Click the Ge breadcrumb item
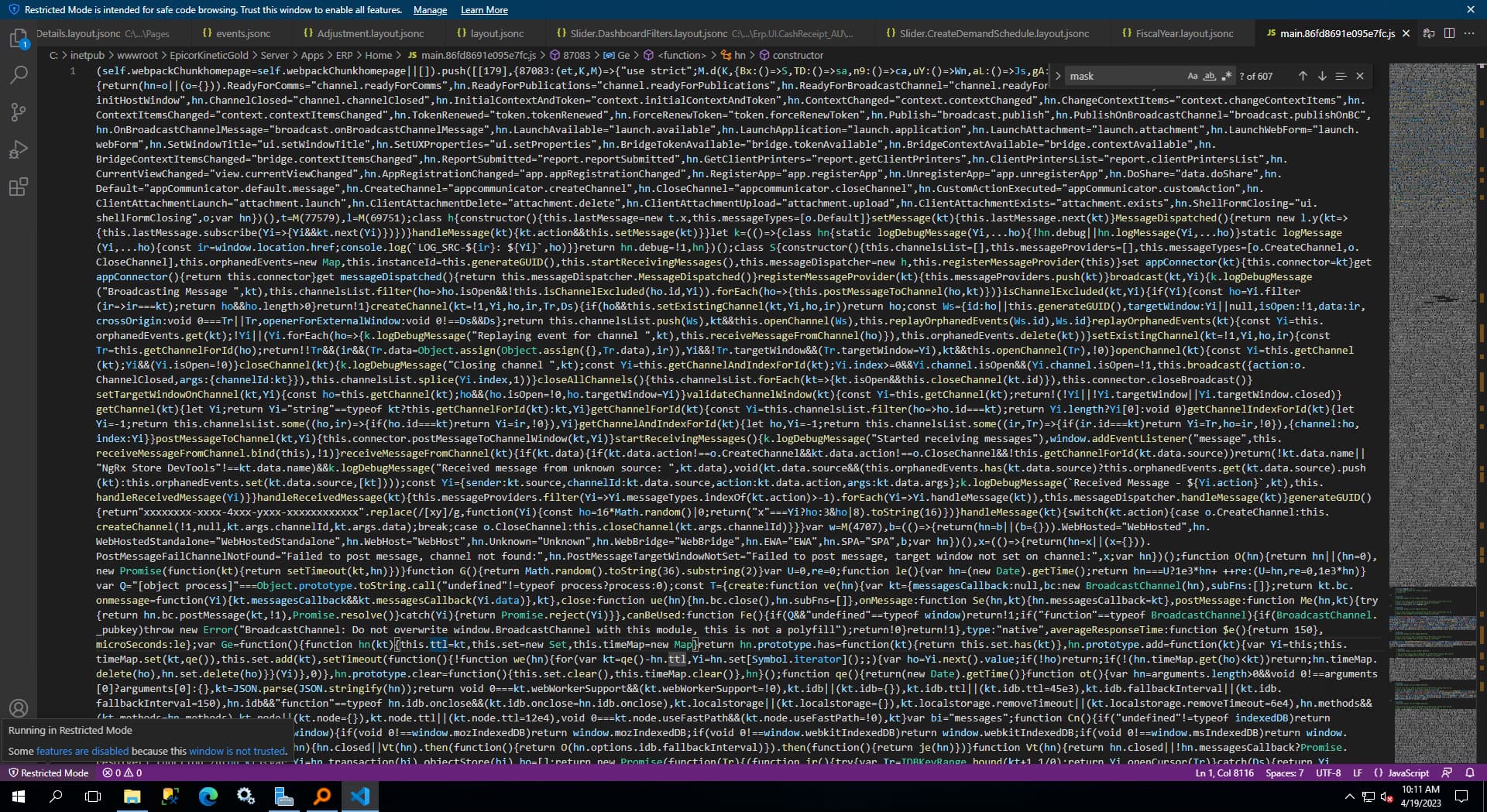This screenshot has height=812, width=1487. (616, 55)
